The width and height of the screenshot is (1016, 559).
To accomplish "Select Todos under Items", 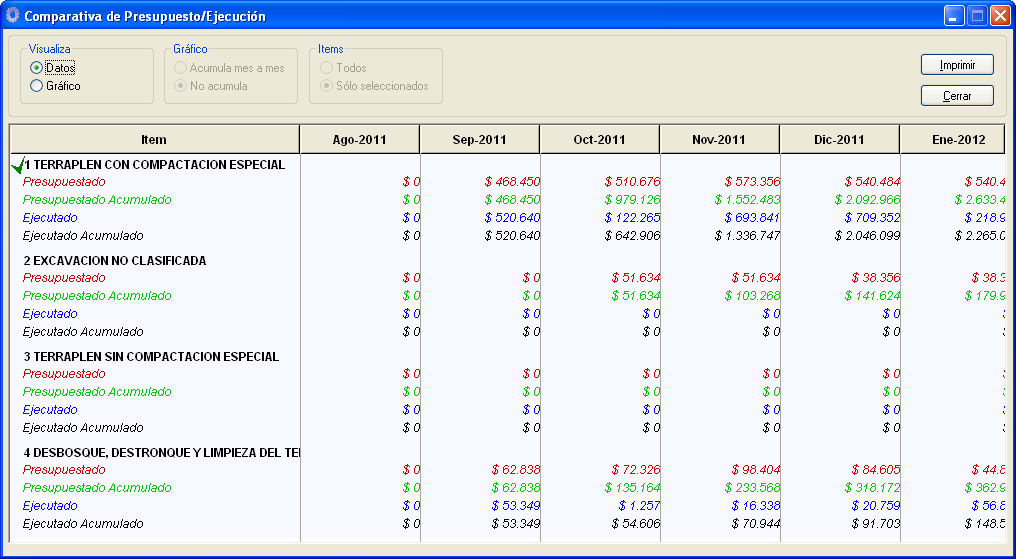I will click(x=327, y=68).
